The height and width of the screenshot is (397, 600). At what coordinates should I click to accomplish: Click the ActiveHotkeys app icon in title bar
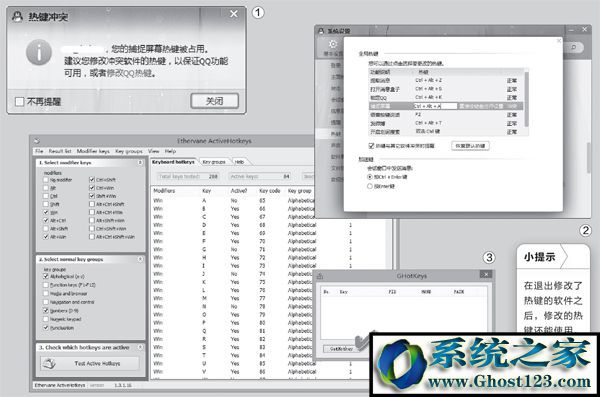[37, 141]
